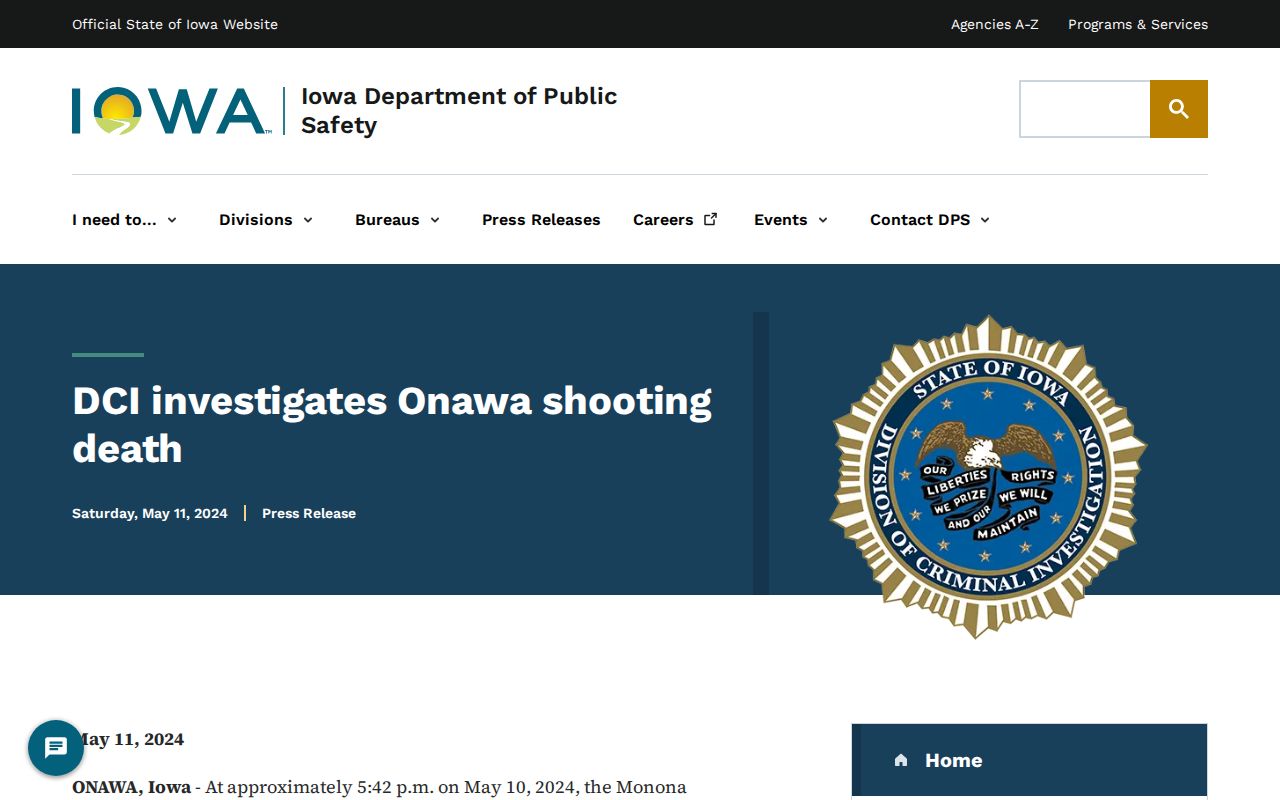Viewport: 1280px width, 800px height.
Task: Click Iowa Department of Public Safety title
Action: click(x=459, y=110)
